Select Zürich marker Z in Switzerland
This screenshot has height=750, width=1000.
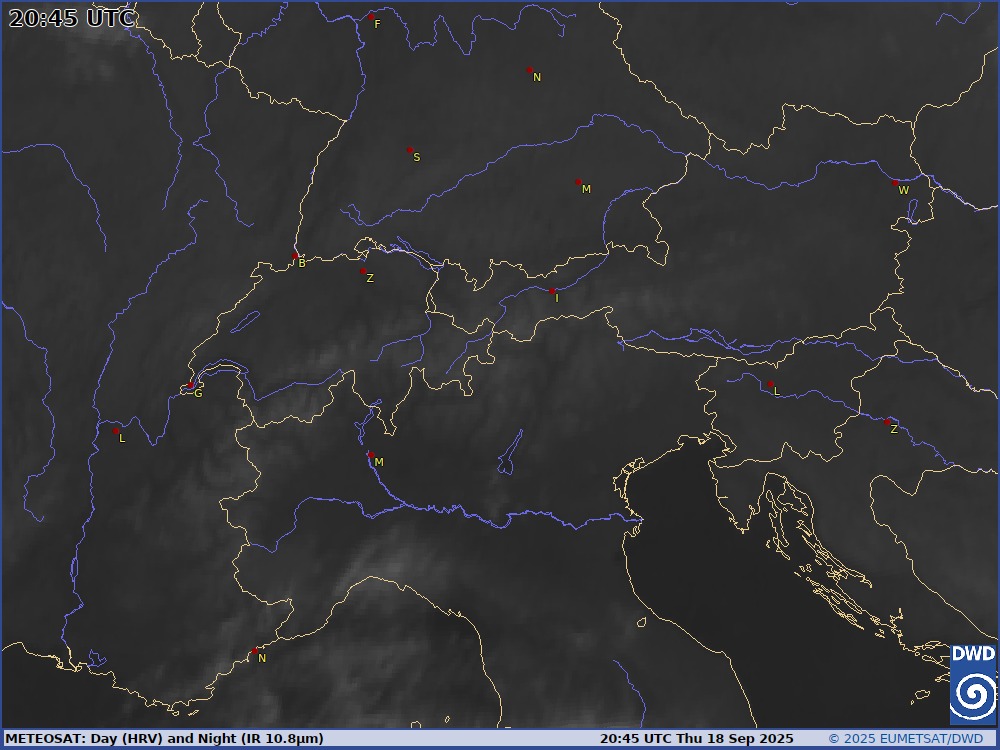tap(363, 271)
